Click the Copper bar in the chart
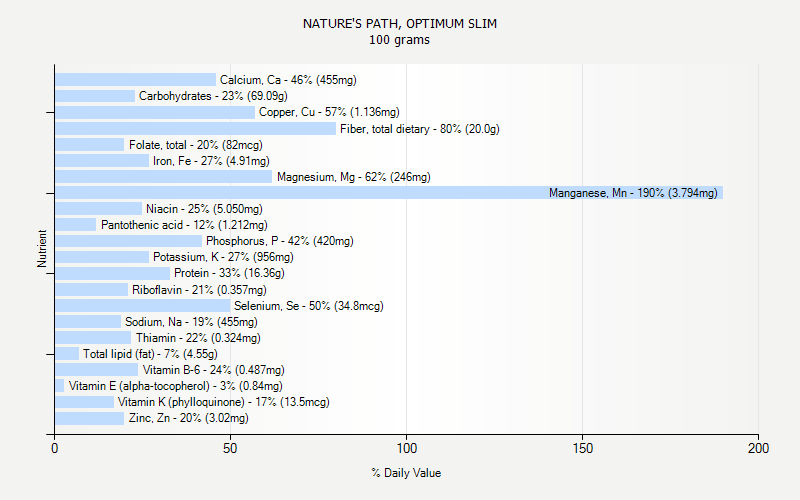 point(155,112)
